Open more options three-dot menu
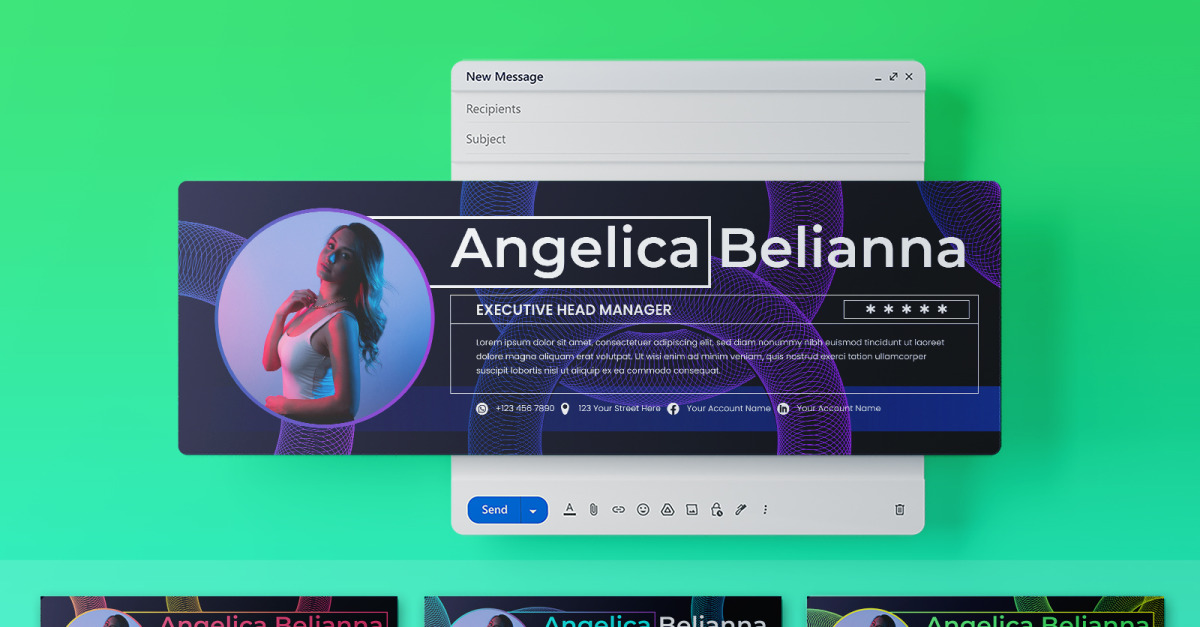This screenshot has height=627, width=1200. pyautogui.click(x=765, y=510)
